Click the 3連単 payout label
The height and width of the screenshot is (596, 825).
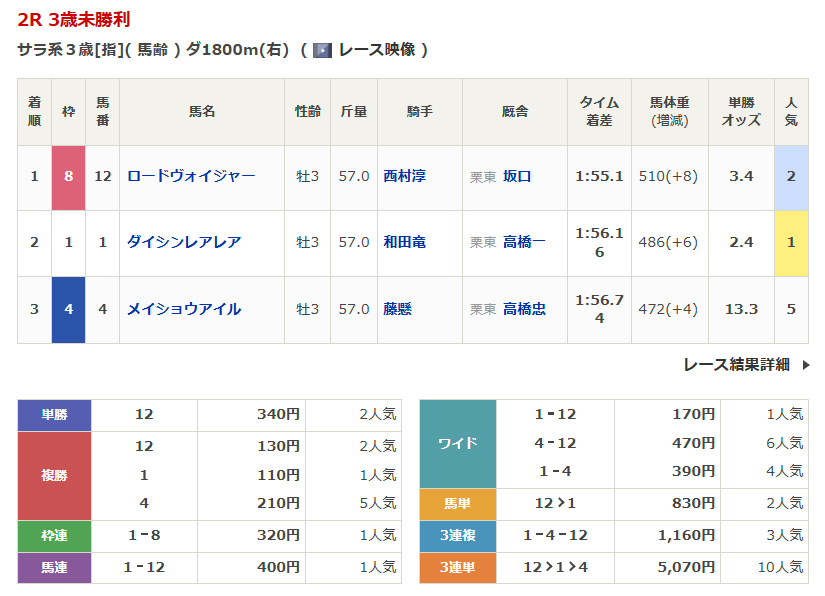[x=457, y=567]
